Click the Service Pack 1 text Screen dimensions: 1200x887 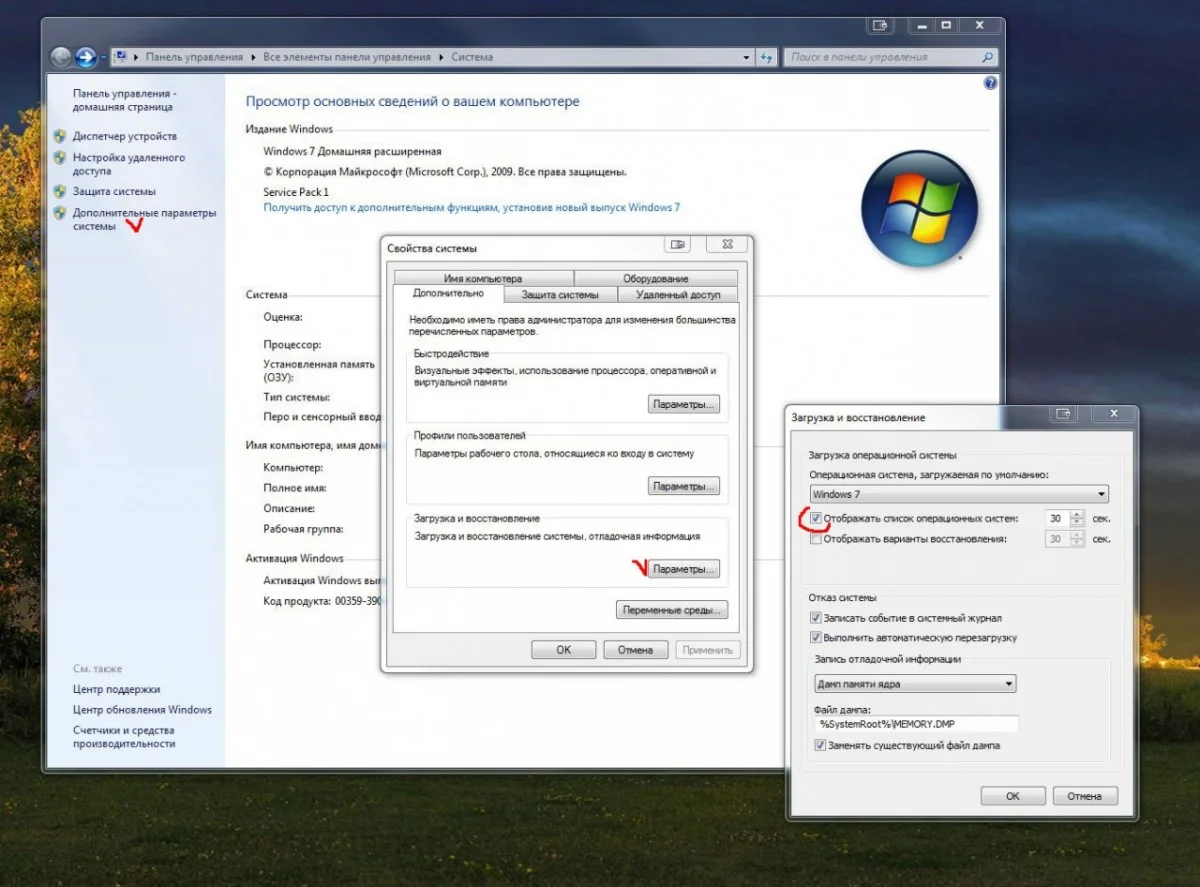(x=296, y=191)
